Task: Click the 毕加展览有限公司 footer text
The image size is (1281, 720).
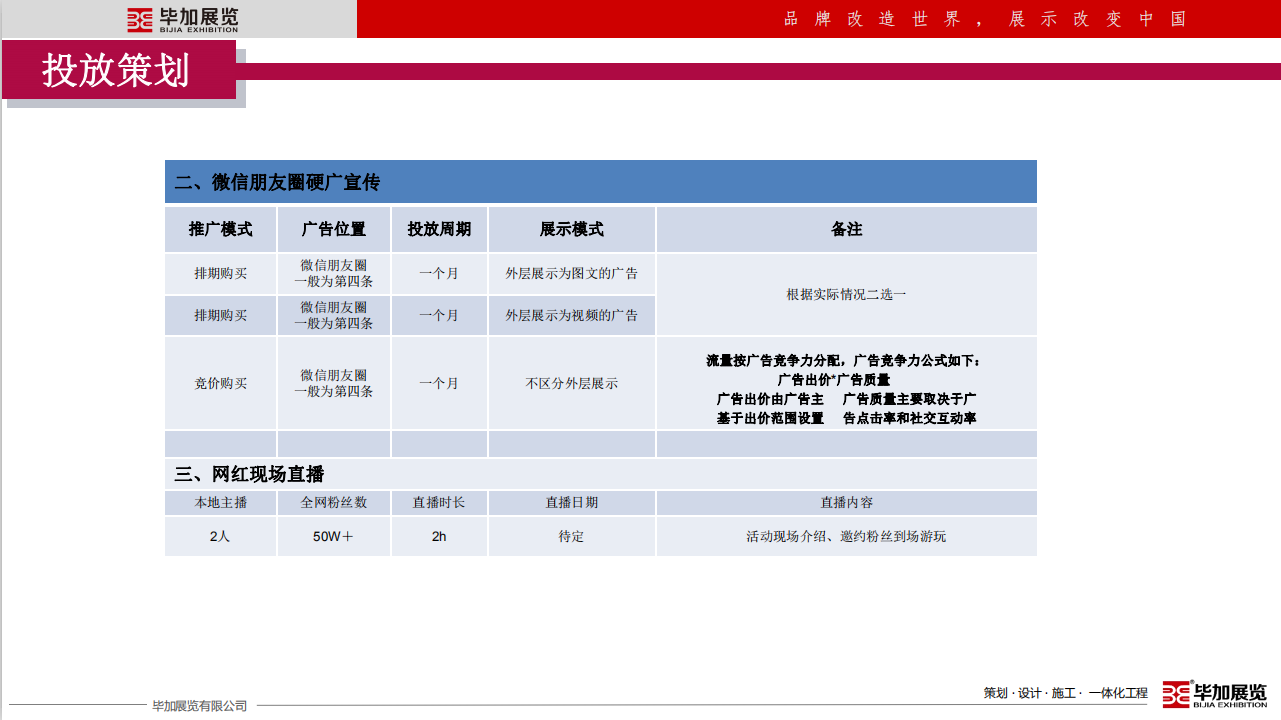Action: (199, 706)
